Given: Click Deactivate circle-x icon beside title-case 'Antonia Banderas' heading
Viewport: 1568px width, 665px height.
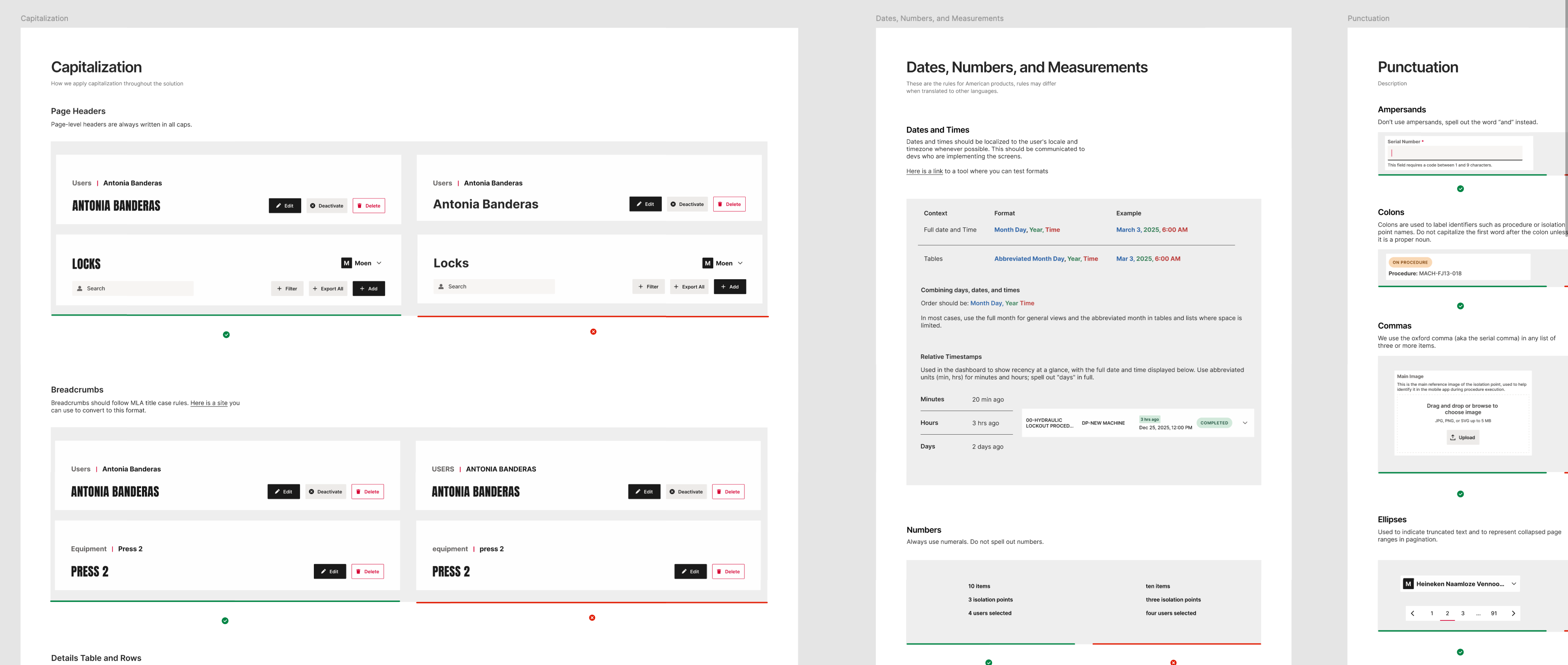Looking at the screenshot, I should (x=673, y=204).
